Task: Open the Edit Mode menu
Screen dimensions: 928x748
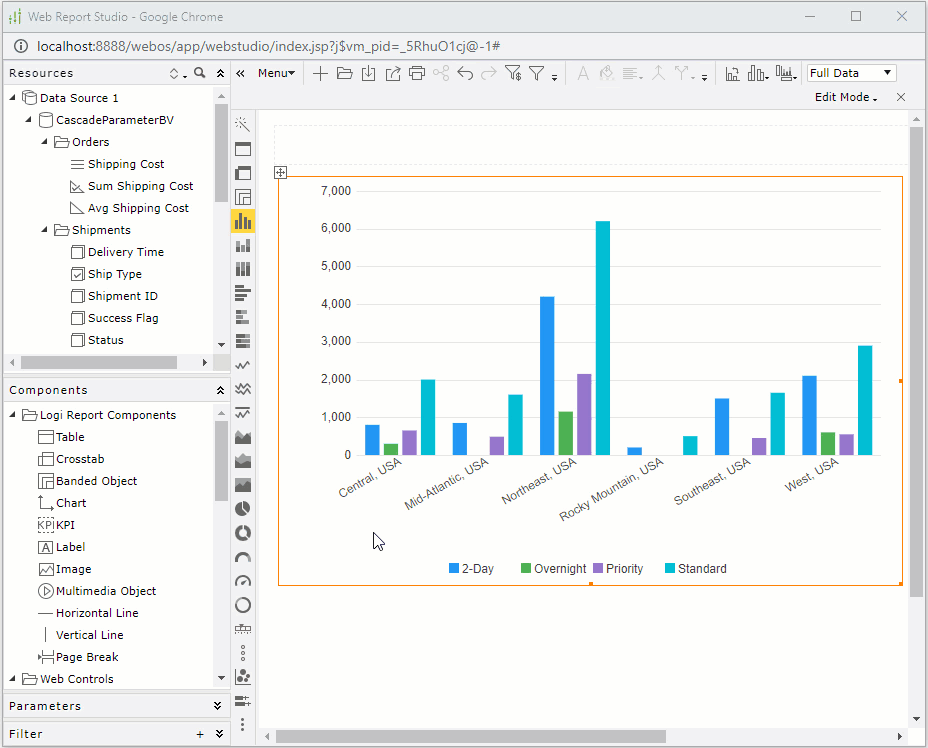Action: [845, 97]
